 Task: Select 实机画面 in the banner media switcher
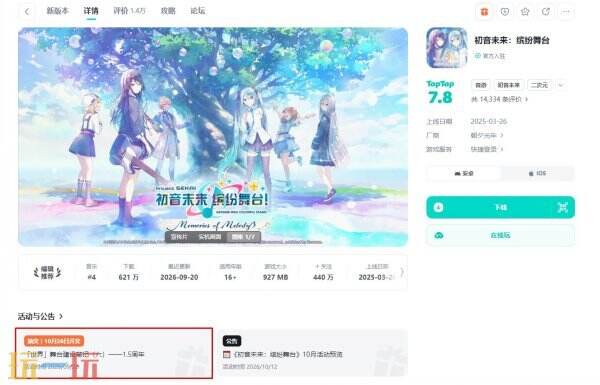click(x=209, y=237)
